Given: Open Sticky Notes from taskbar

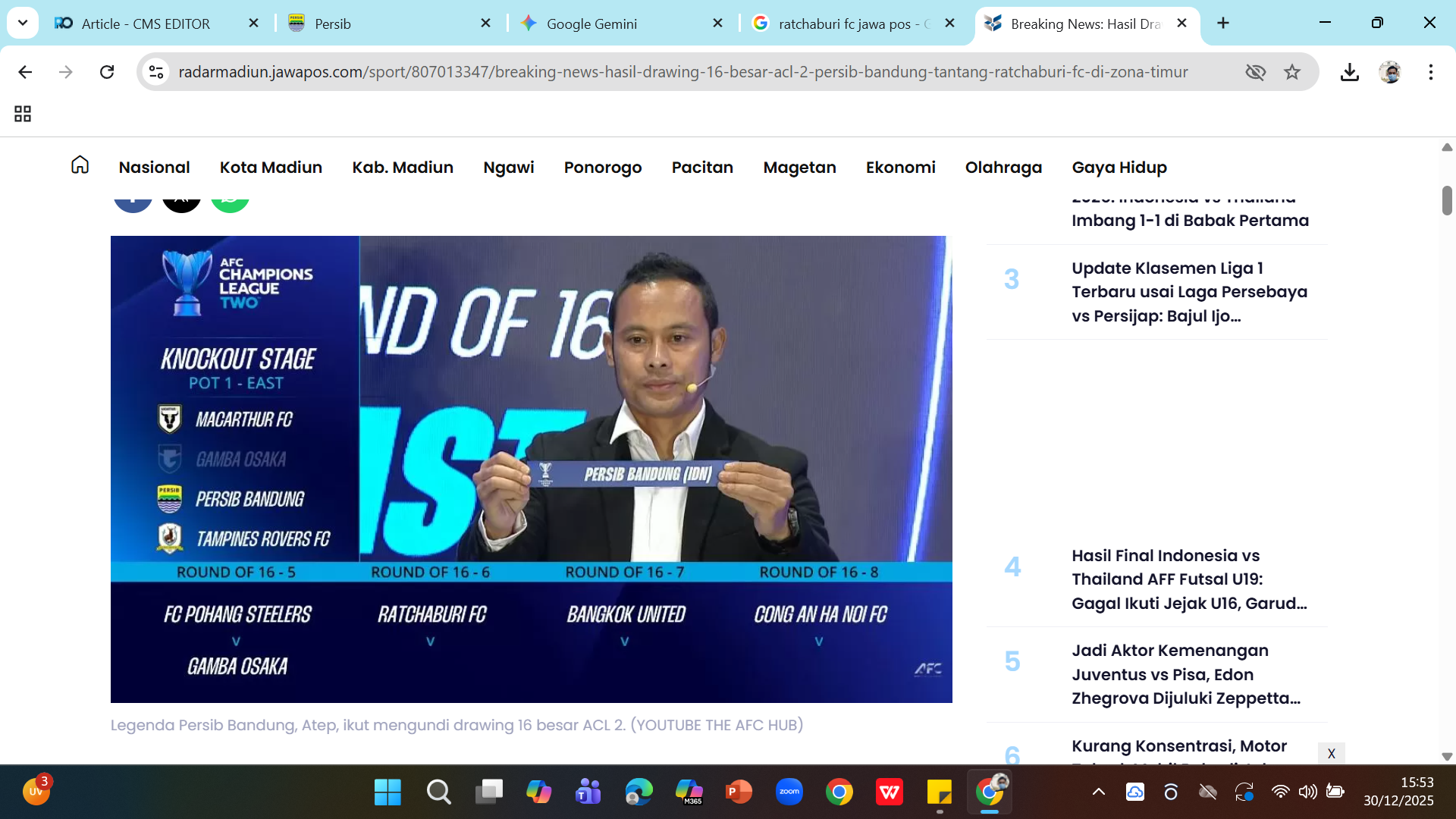Looking at the screenshot, I should (939, 792).
